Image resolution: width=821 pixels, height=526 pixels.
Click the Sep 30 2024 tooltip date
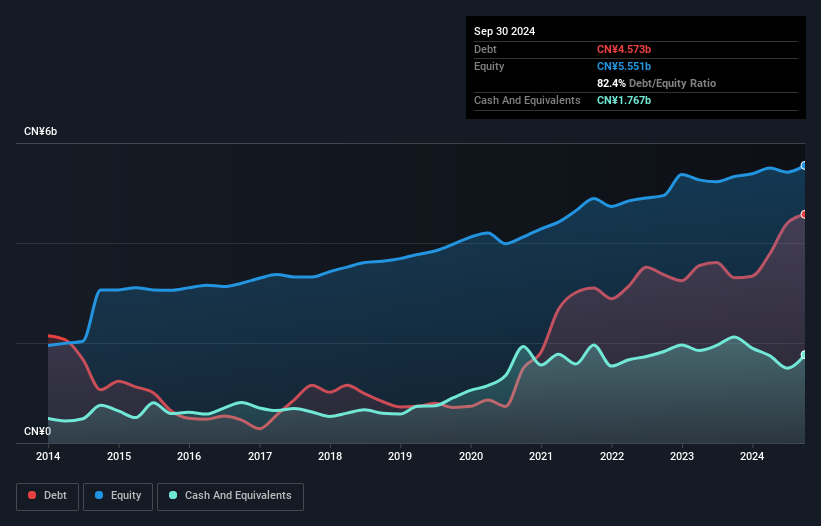tap(504, 31)
